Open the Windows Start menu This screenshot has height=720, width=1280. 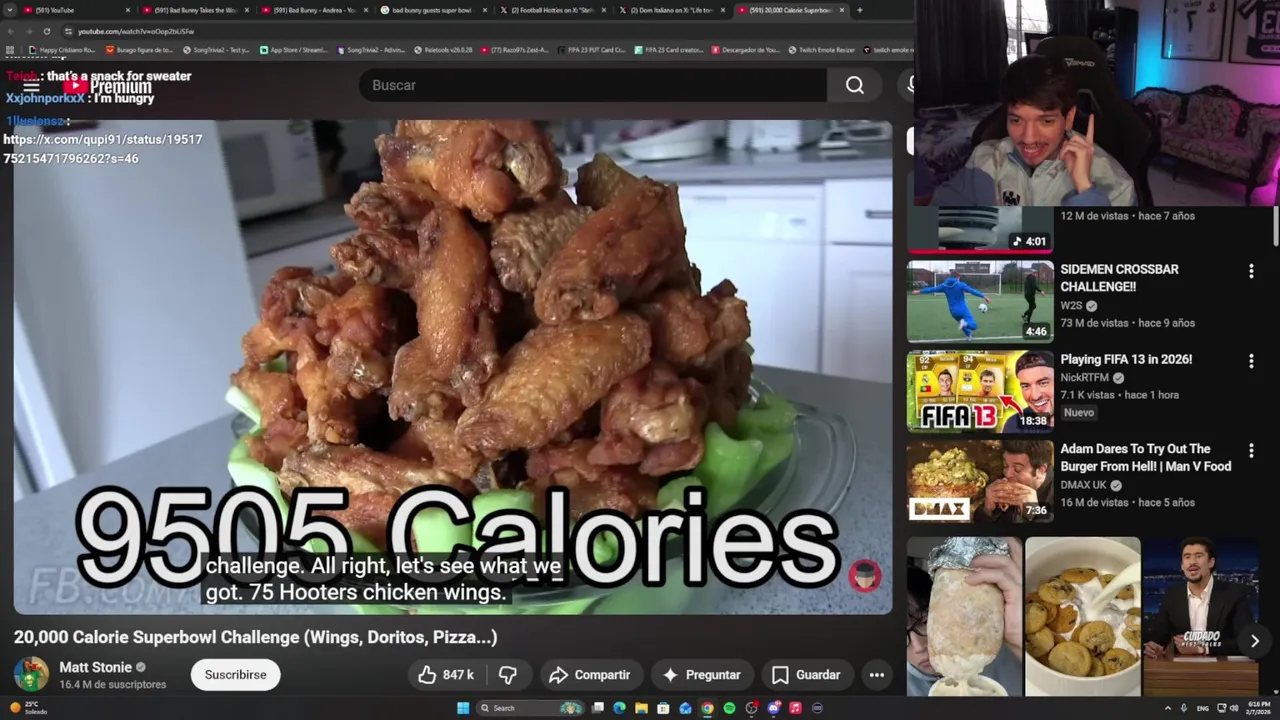[463, 708]
